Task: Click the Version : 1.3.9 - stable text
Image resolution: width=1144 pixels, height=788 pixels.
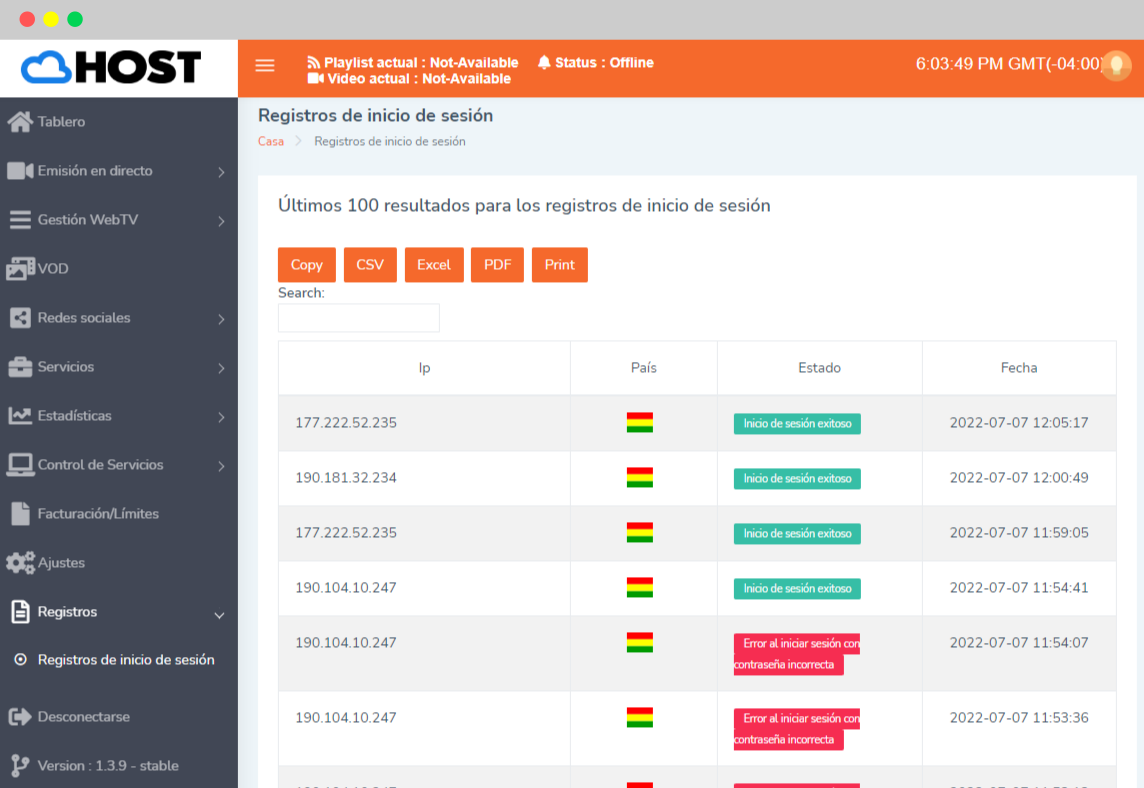Action: 108,765
